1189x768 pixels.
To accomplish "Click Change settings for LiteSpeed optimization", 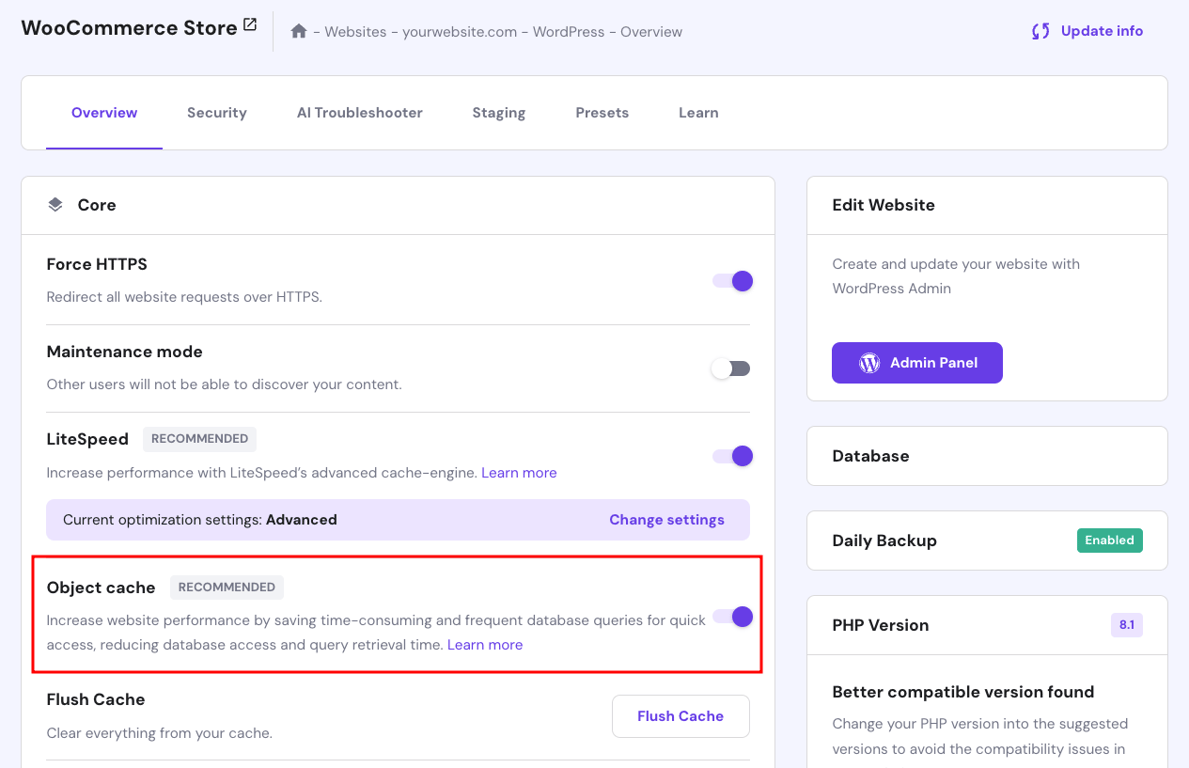I will coord(666,520).
